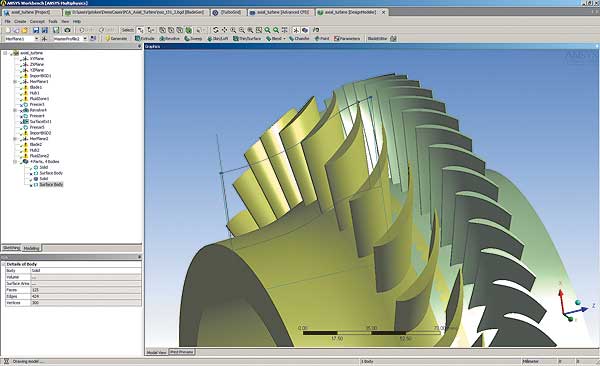Open the Parameters tool
The image size is (600, 366).
(x=347, y=39)
